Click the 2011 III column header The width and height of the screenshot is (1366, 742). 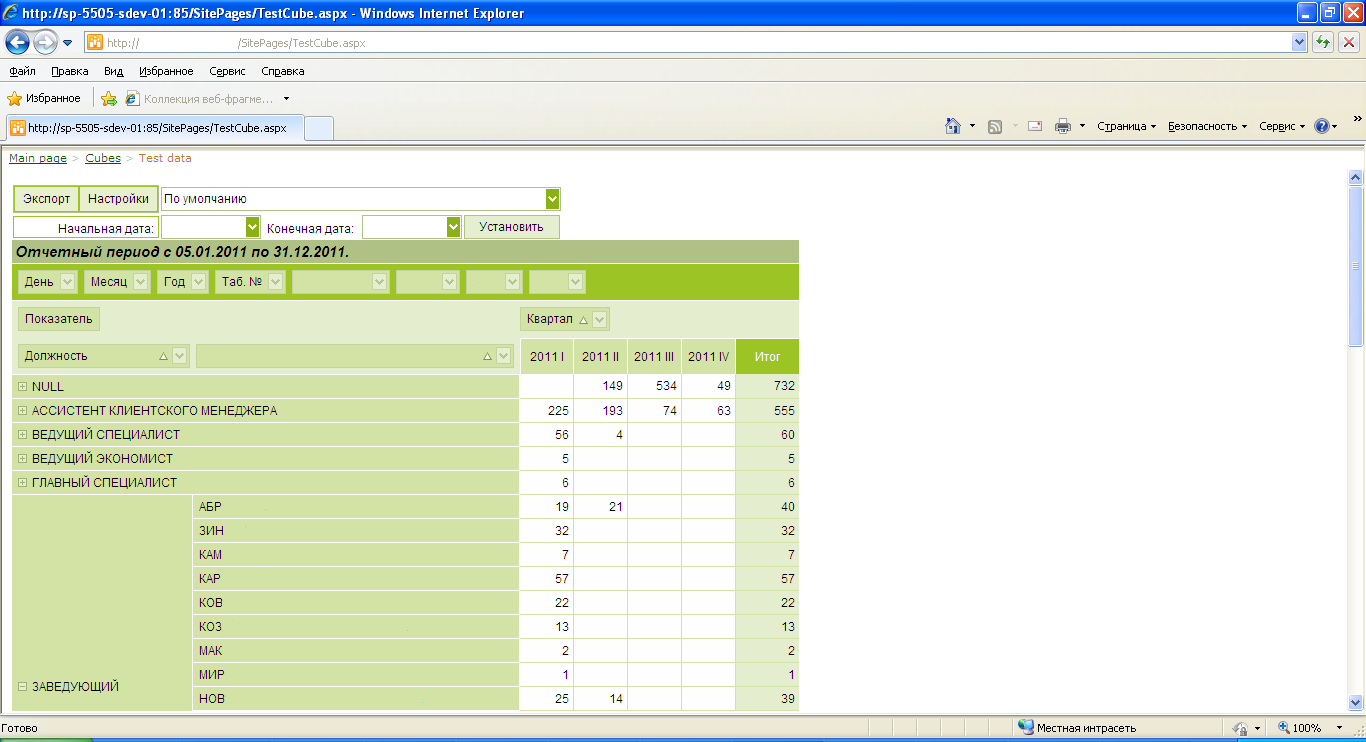pyautogui.click(x=654, y=356)
